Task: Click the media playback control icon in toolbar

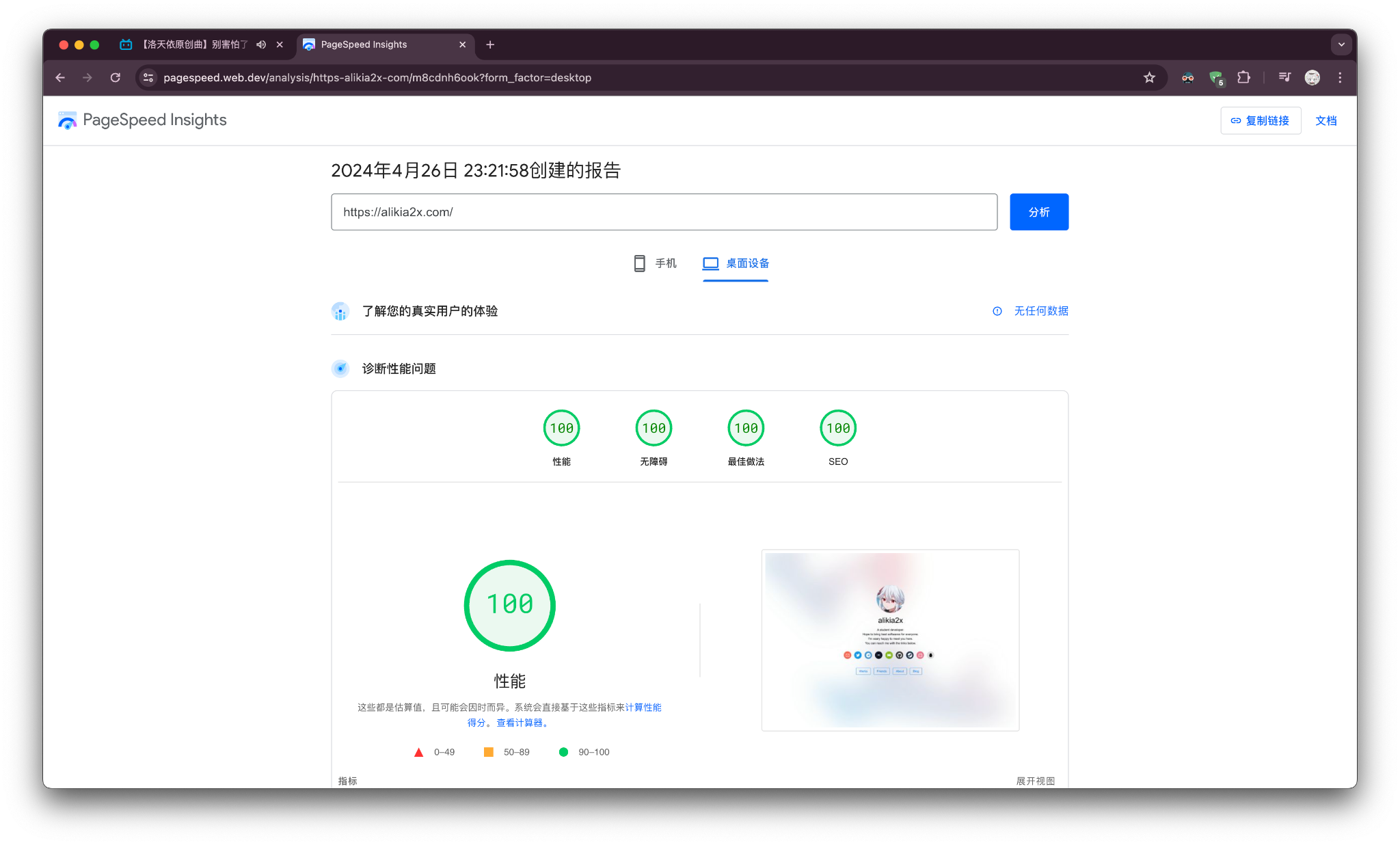Action: 1284,77
